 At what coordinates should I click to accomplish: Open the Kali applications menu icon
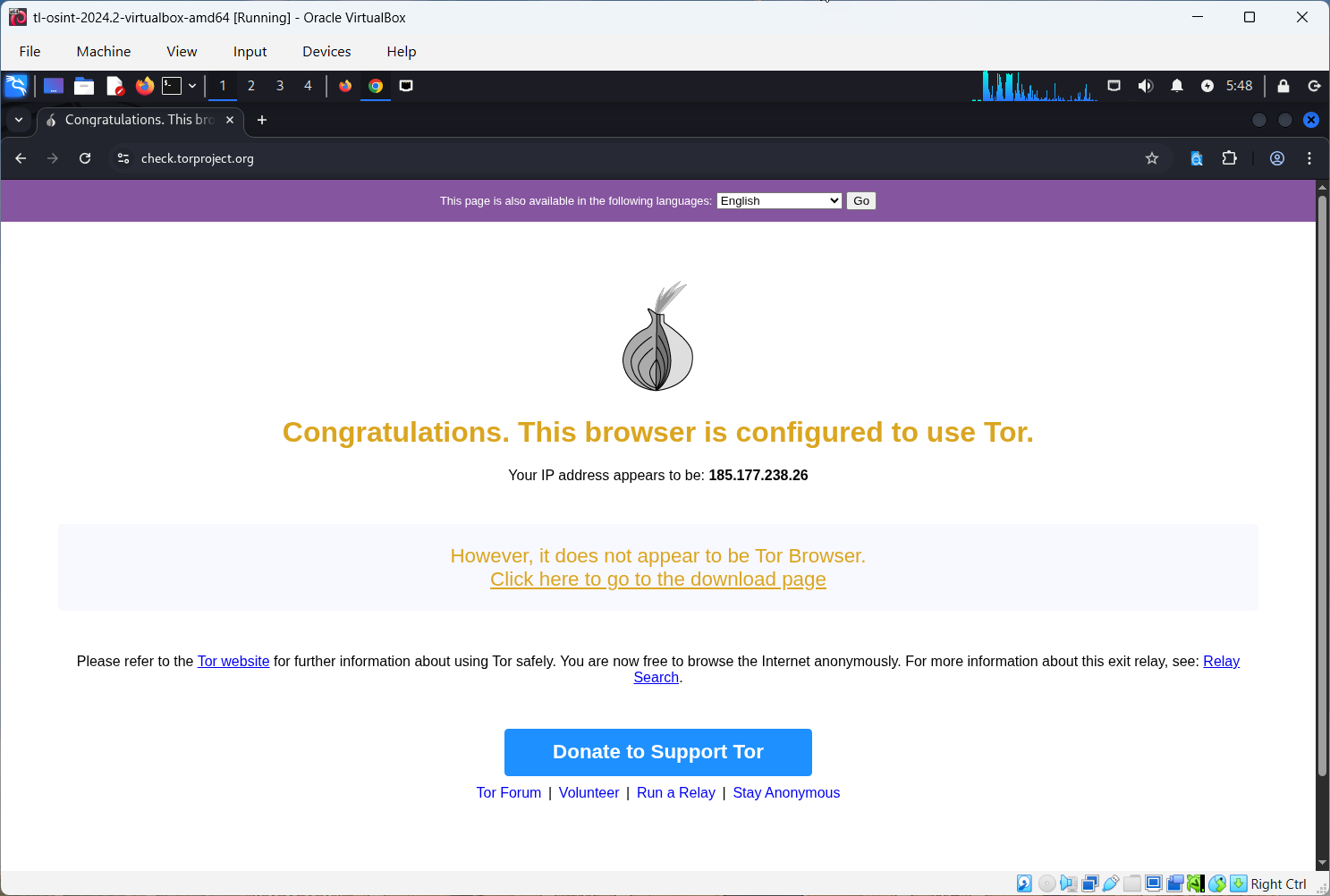(x=16, y=86)
